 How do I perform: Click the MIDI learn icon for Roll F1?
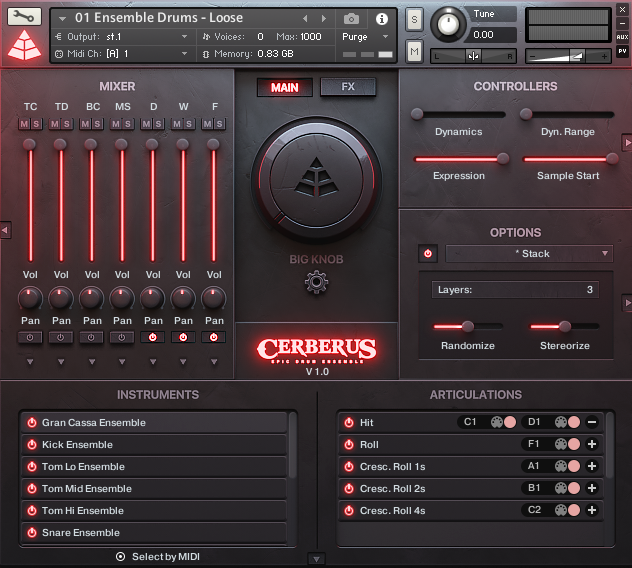(x=561, y=444)
